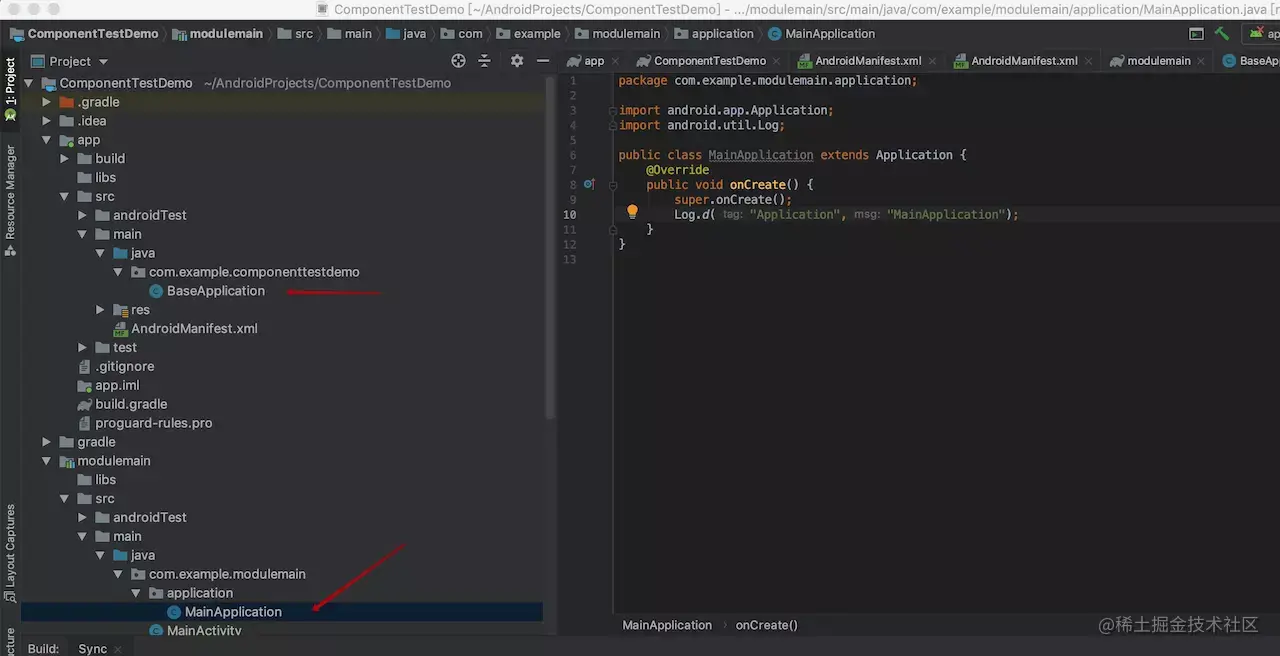This screenshot has width=1280, height=656.
Task: Expand the .idea folder arrow
Action: 46,121
